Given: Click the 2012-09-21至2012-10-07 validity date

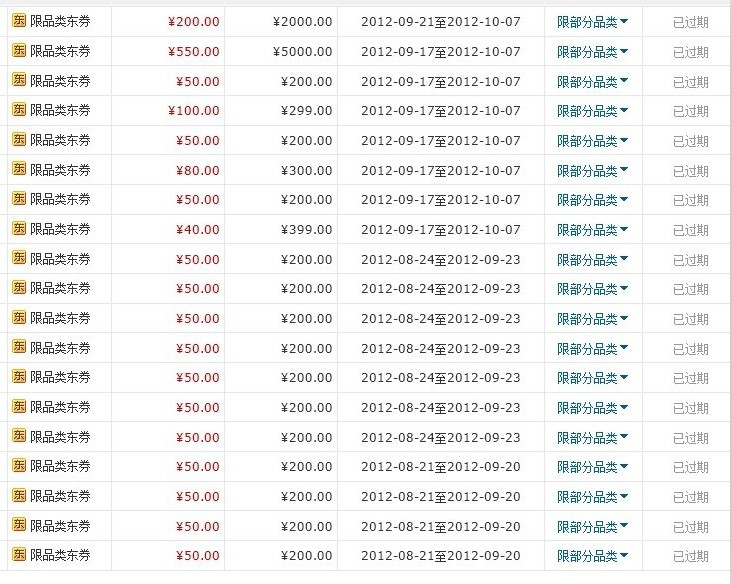Looking at the screenshot, I should coord(440,22).
